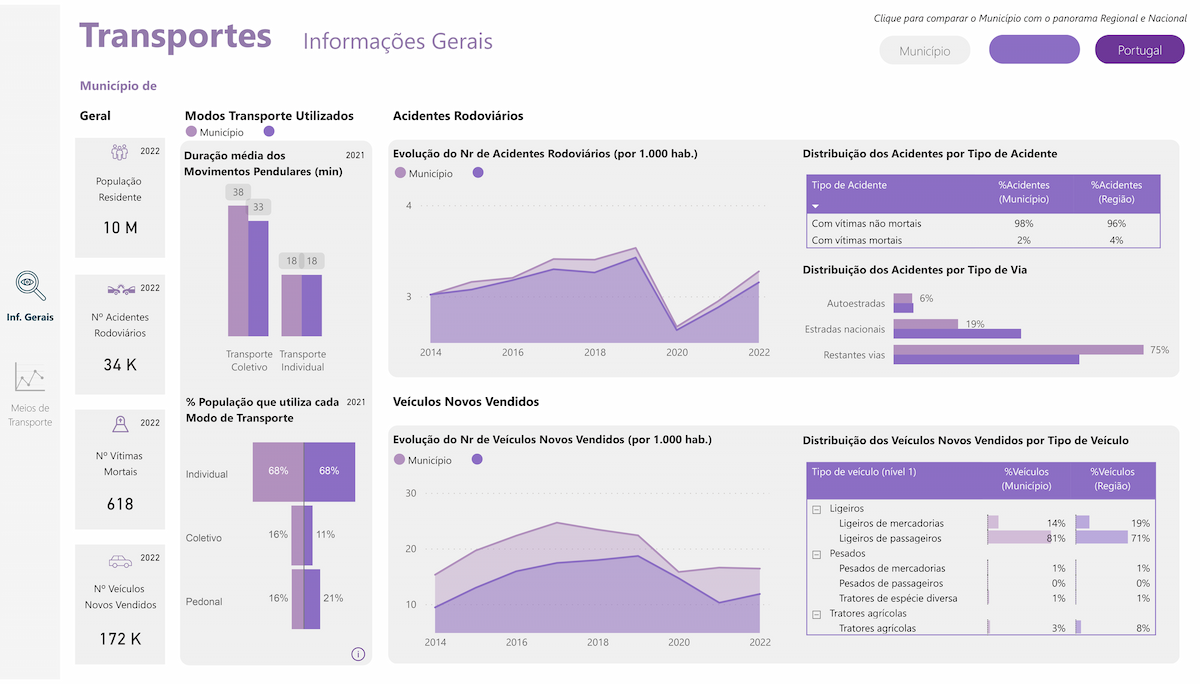
Task: Select the Autoestradas 6% bar
Action: pyautogui.click(x=903, y=298)
